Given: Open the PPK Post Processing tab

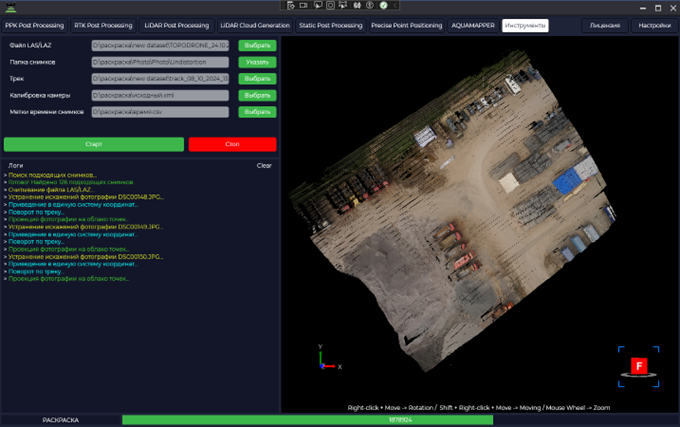Looking at the screenshot, I should [34, 26].
